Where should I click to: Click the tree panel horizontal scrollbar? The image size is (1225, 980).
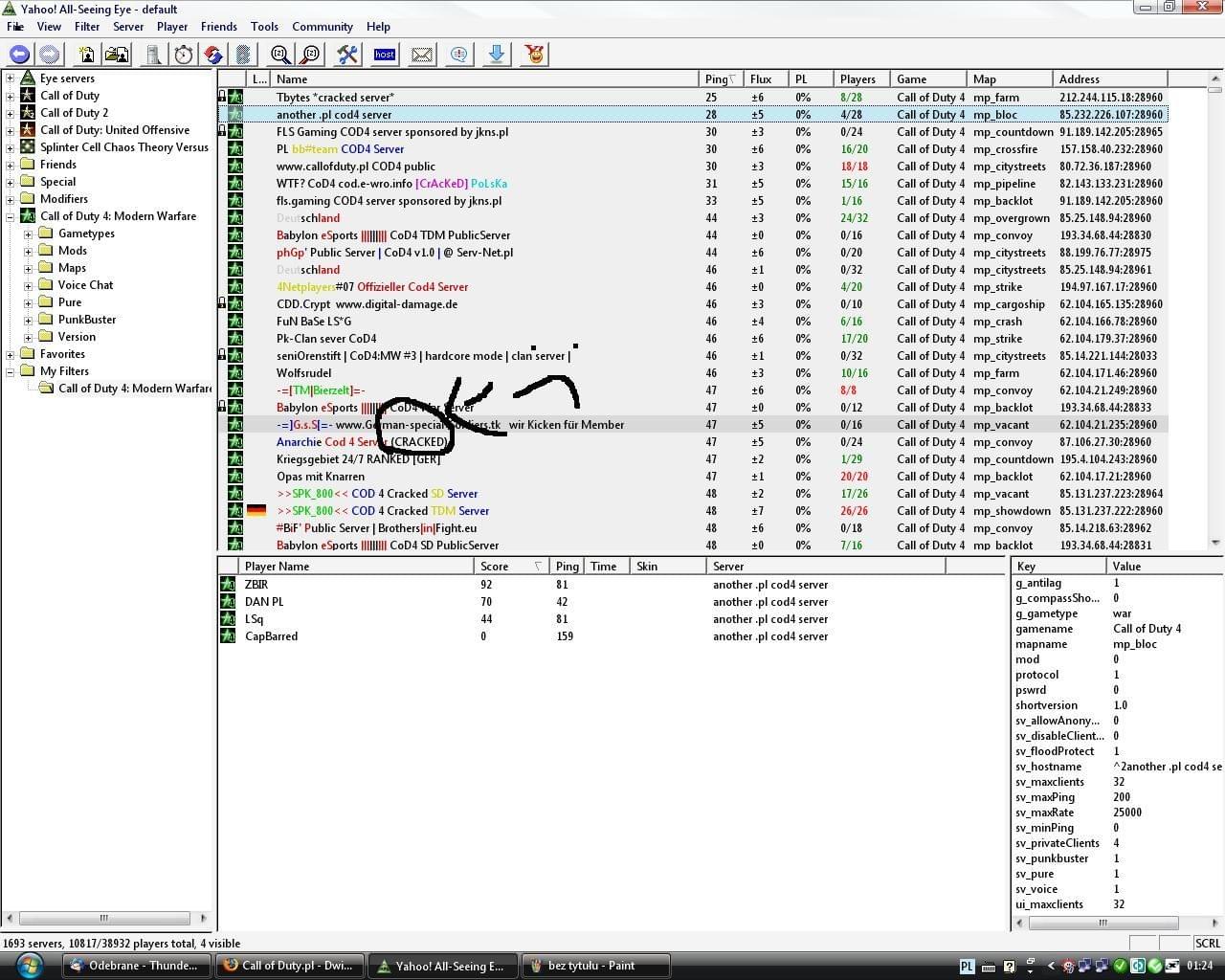(x=105, y=918)
